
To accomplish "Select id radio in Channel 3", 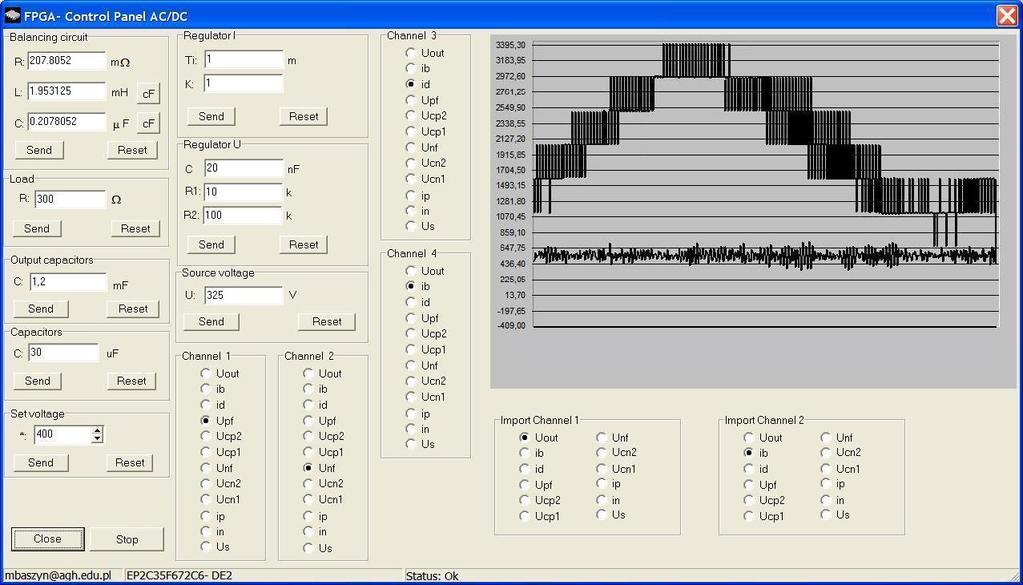I will (x=418, y=84).
